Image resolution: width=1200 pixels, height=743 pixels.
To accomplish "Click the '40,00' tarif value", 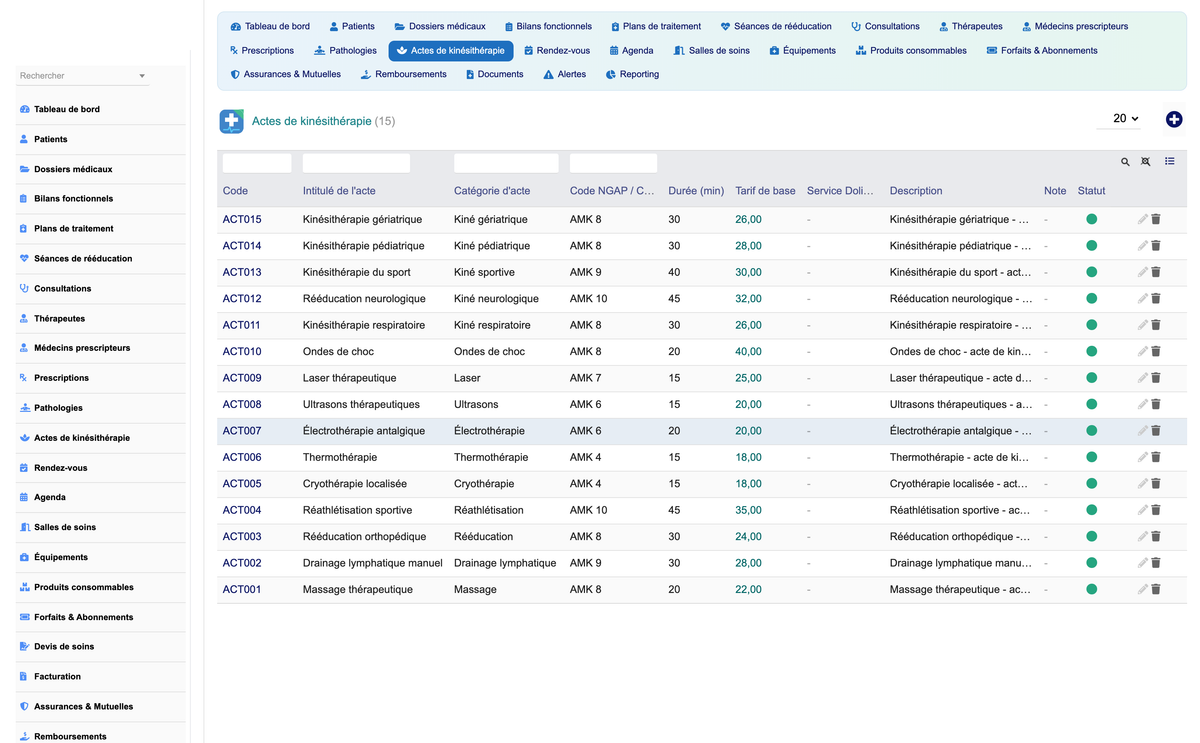I will (748, 352).
